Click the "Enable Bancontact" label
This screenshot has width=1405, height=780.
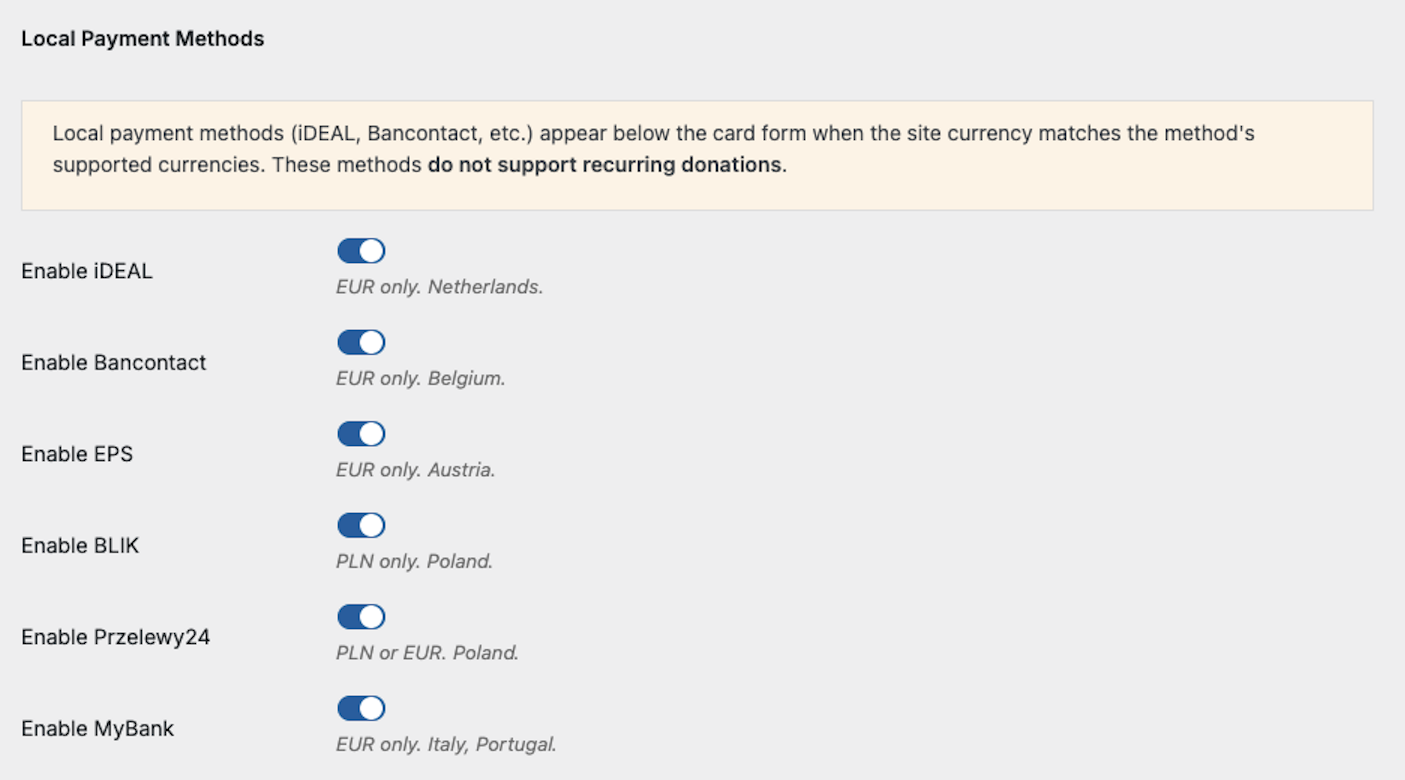pyautogui.click(x=113, y=363)
